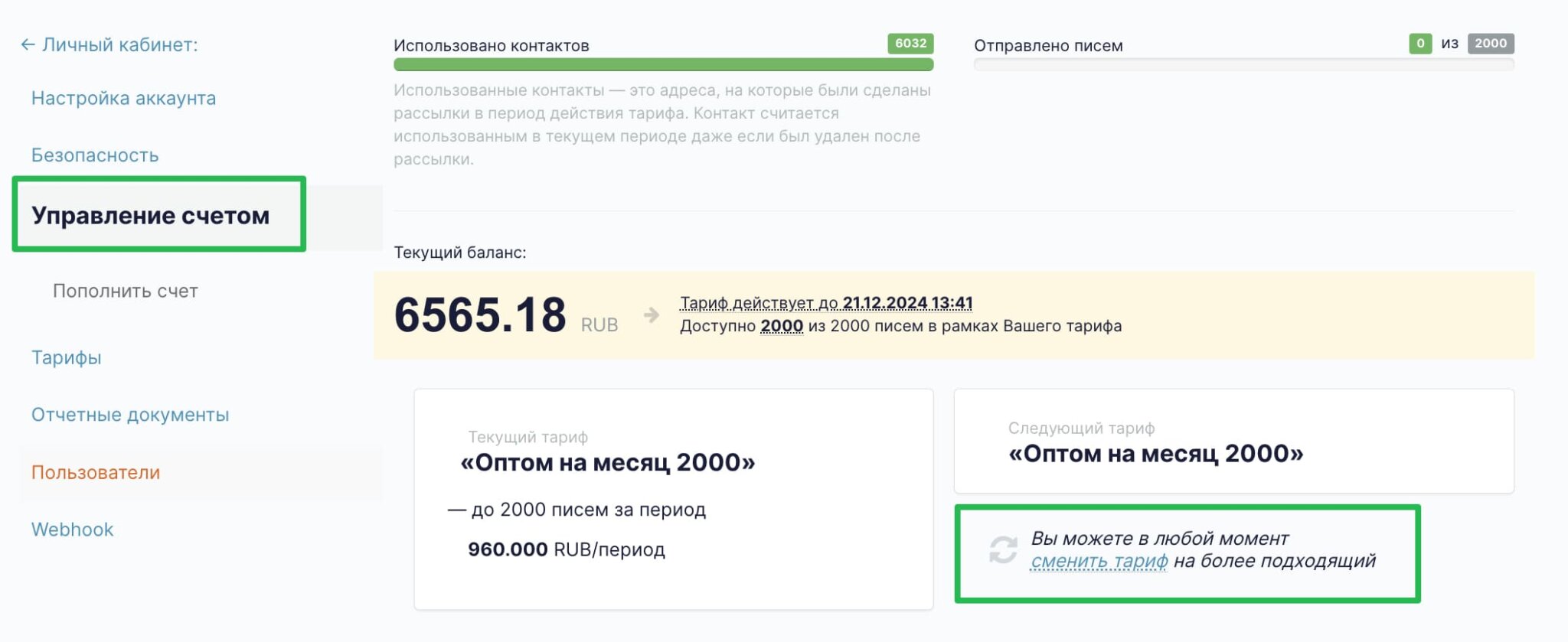Click the green used contacts progress bar
Screen dimensions: 1568x642
(663, 65)
